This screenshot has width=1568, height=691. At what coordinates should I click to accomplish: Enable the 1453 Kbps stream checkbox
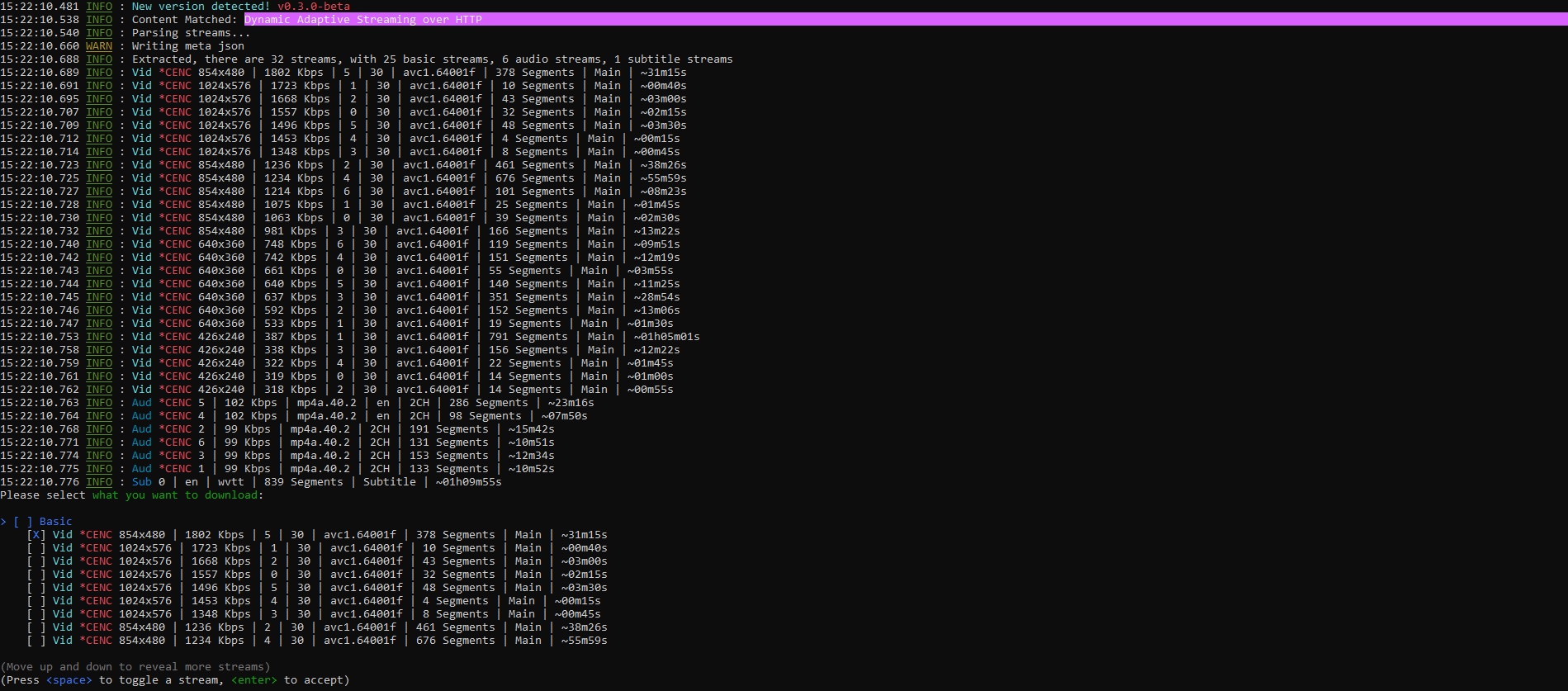click(x=36, y=601)
